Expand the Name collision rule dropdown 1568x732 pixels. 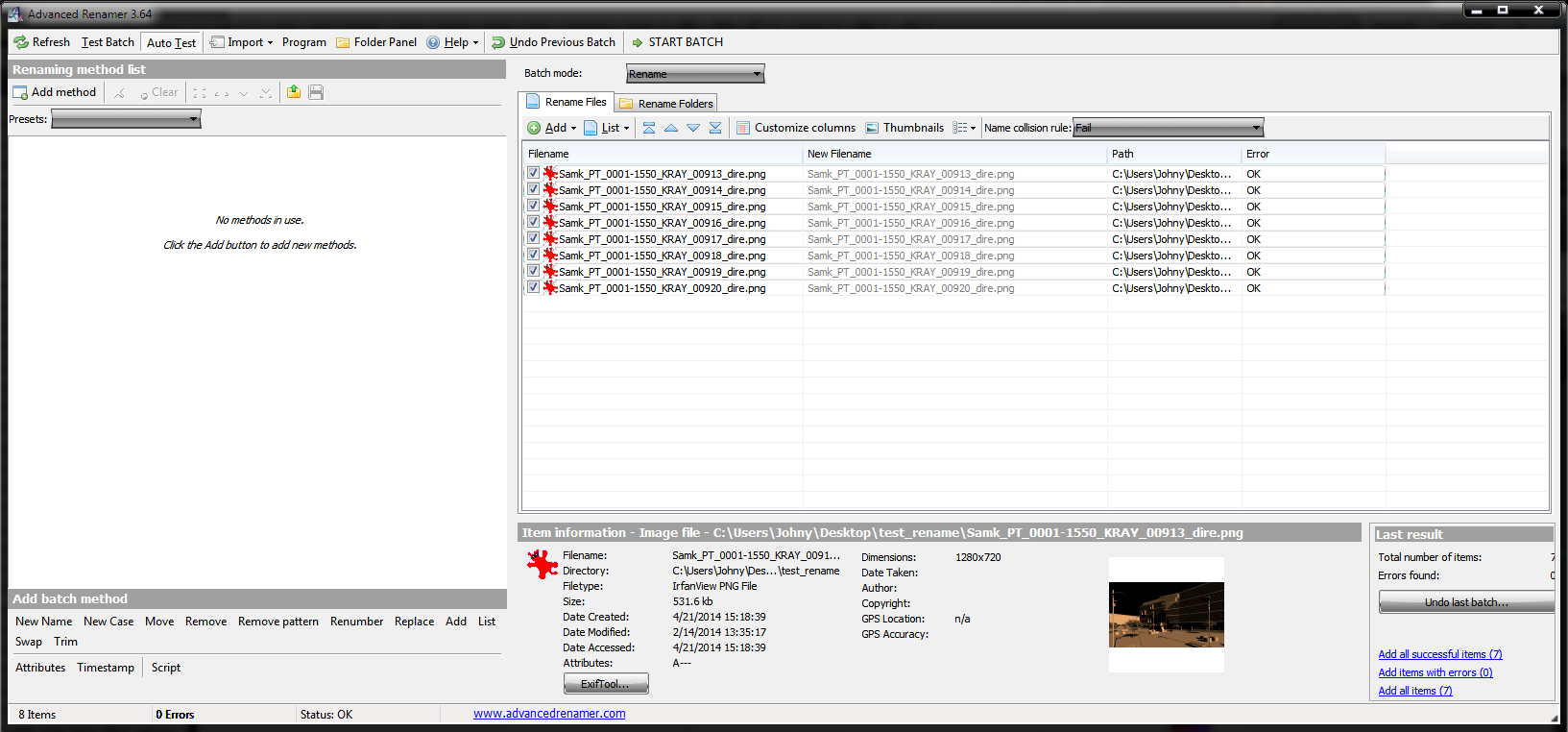[x=1168, y=128]
